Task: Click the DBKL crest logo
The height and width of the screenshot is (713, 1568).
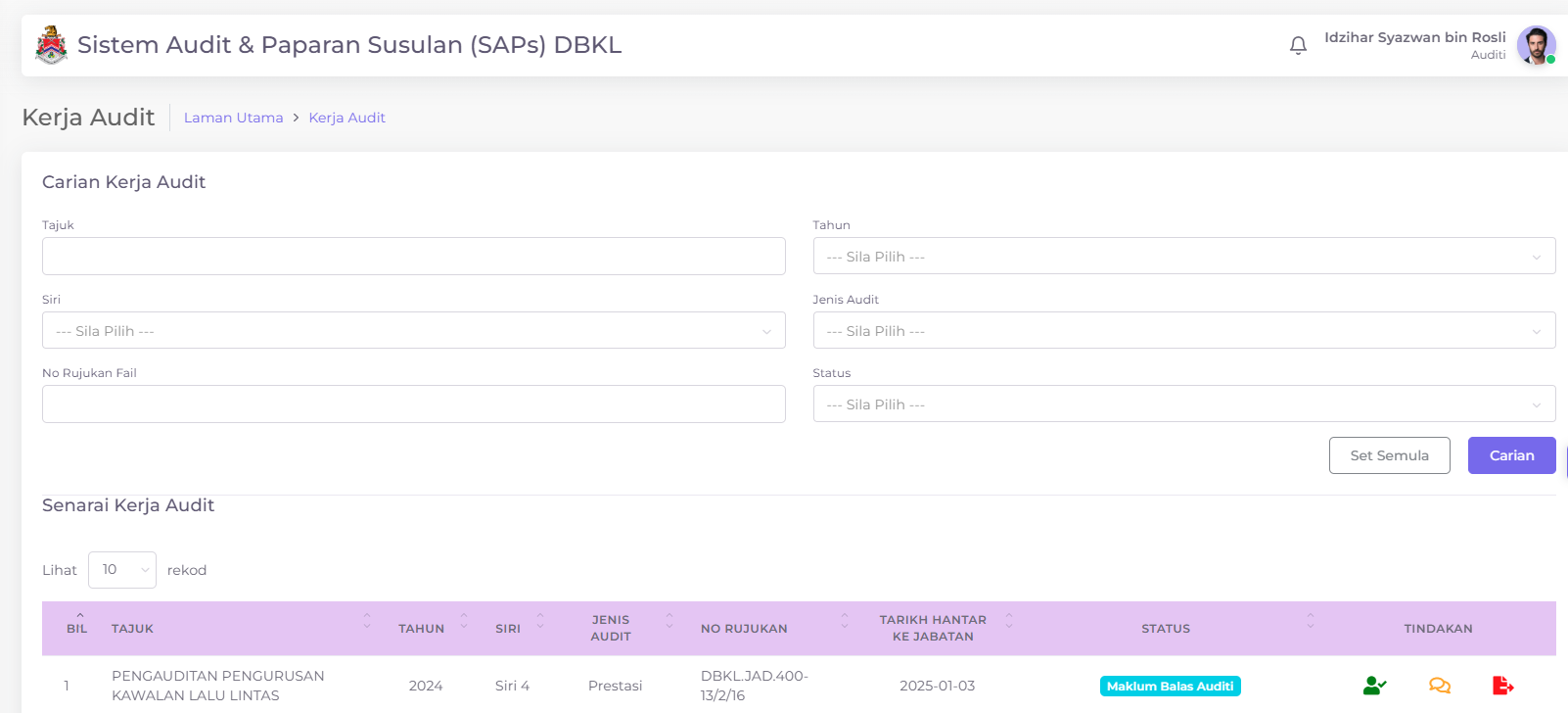Action: tap(51, 45)
